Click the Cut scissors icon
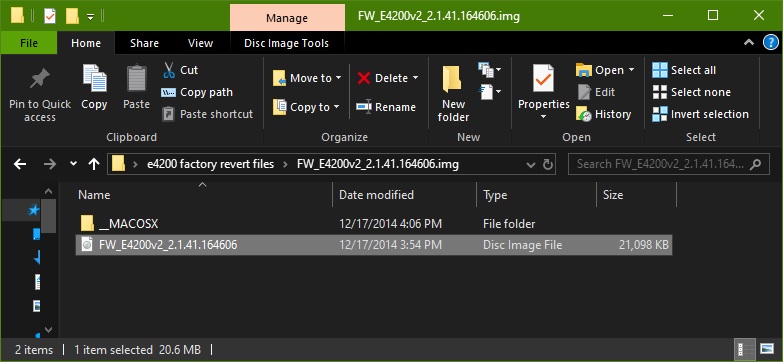The image size is (783, 362). [169, 70]
